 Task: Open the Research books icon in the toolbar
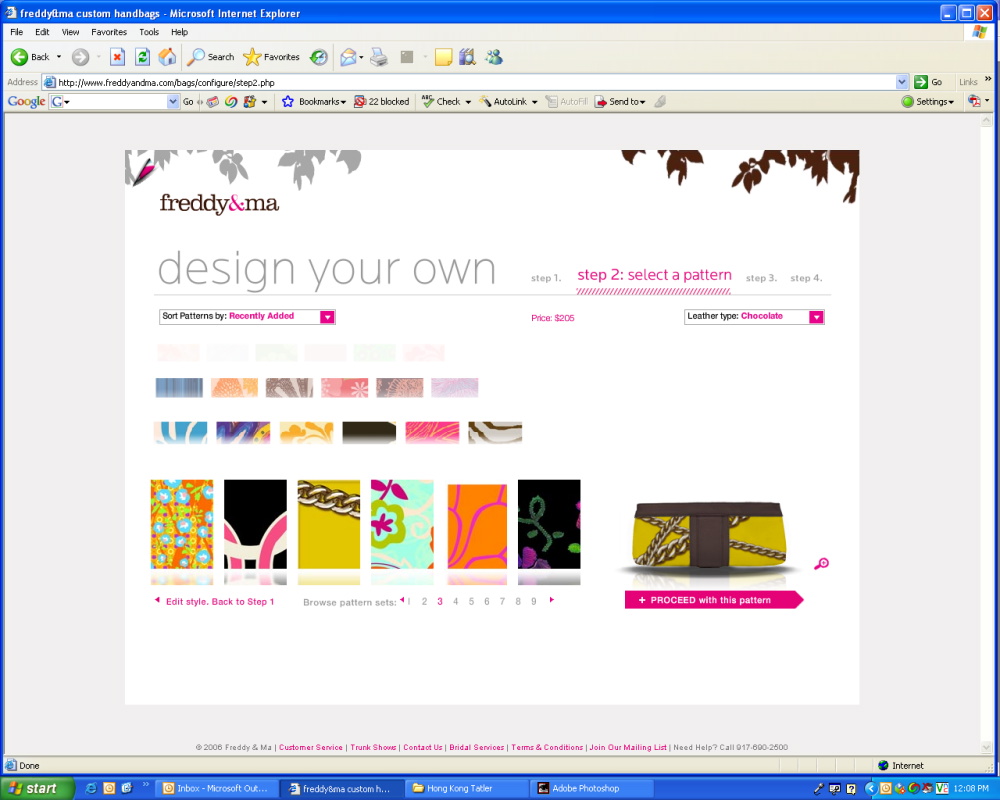pyautogui.click(x=467, y=57)
